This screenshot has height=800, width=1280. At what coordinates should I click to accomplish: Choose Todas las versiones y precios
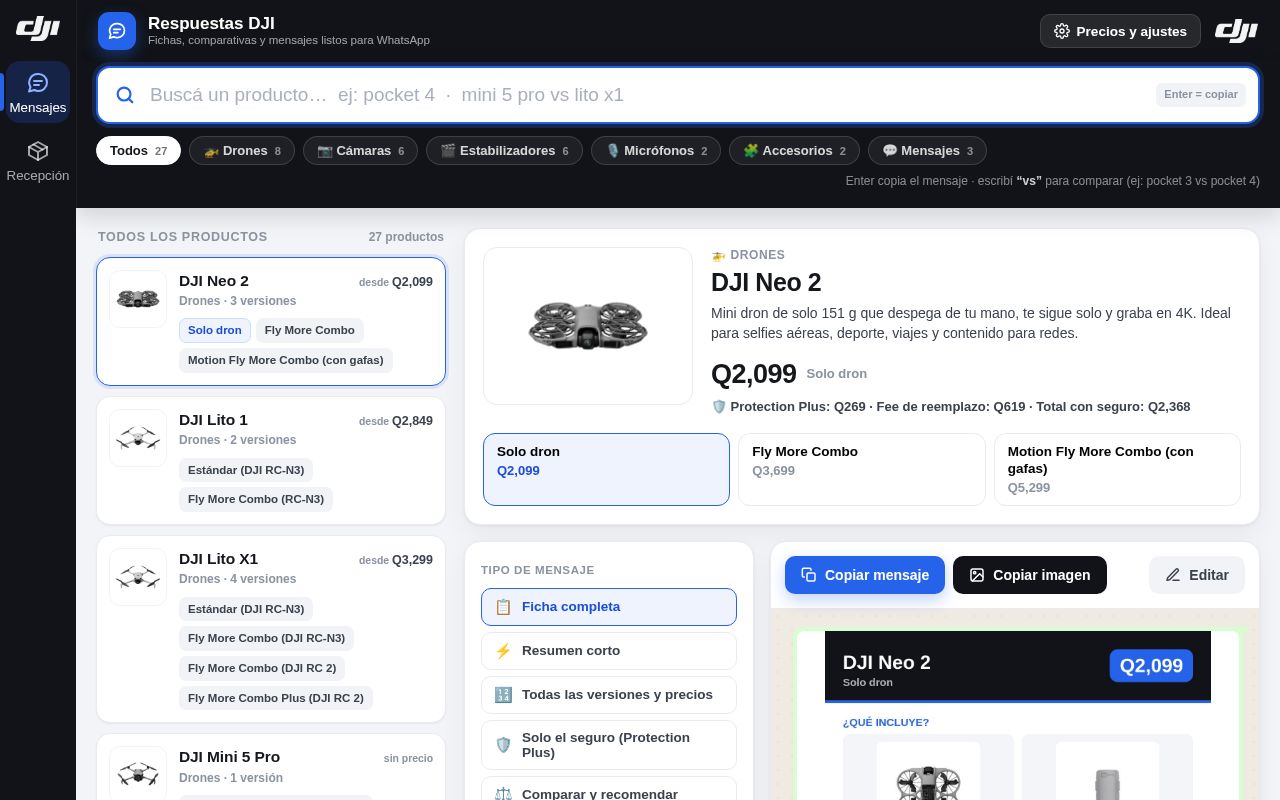[609, 695]
